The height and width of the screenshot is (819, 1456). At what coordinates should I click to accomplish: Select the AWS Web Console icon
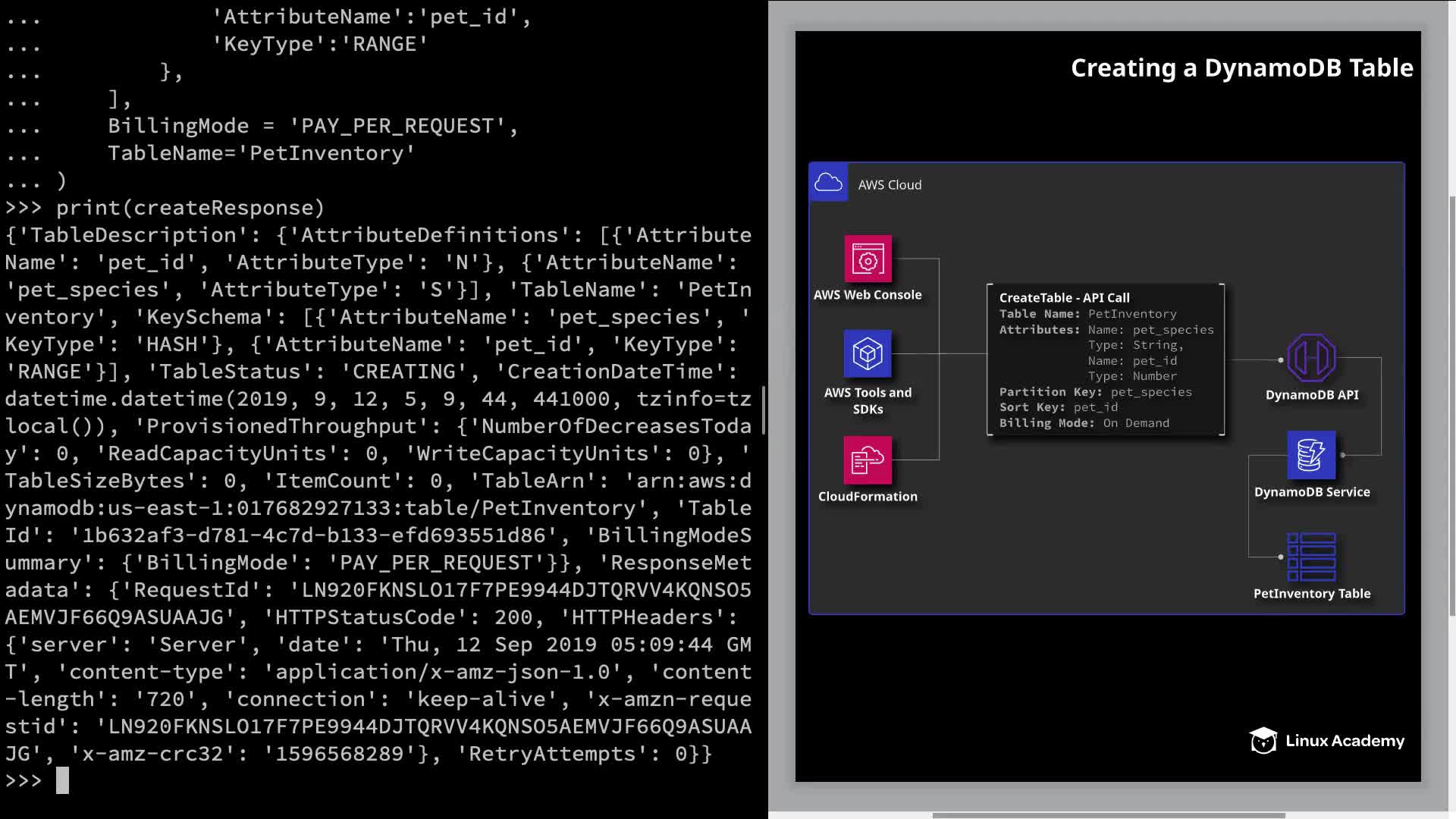[x=868, y=259]
